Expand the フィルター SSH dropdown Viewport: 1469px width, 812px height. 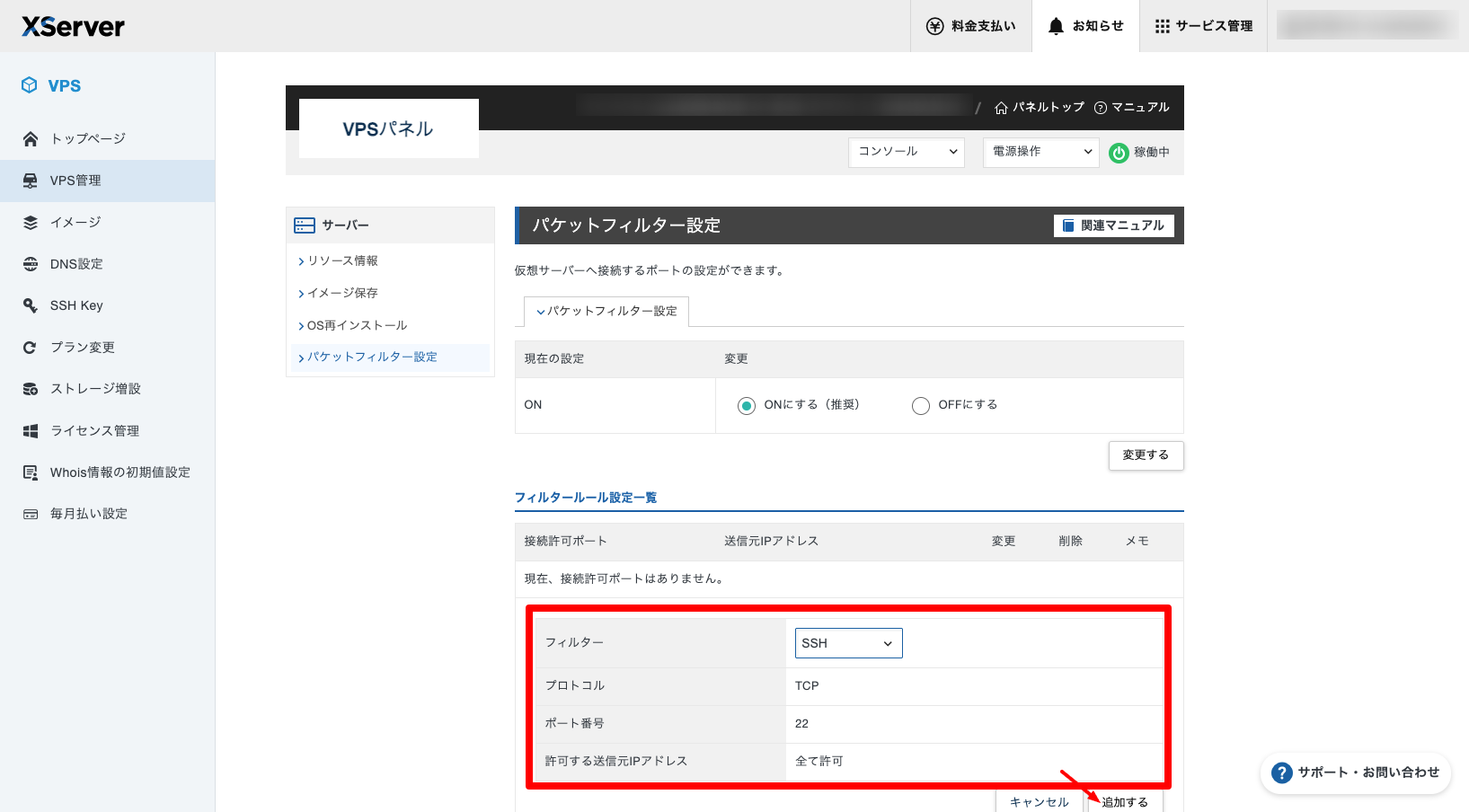coord(848,643)
